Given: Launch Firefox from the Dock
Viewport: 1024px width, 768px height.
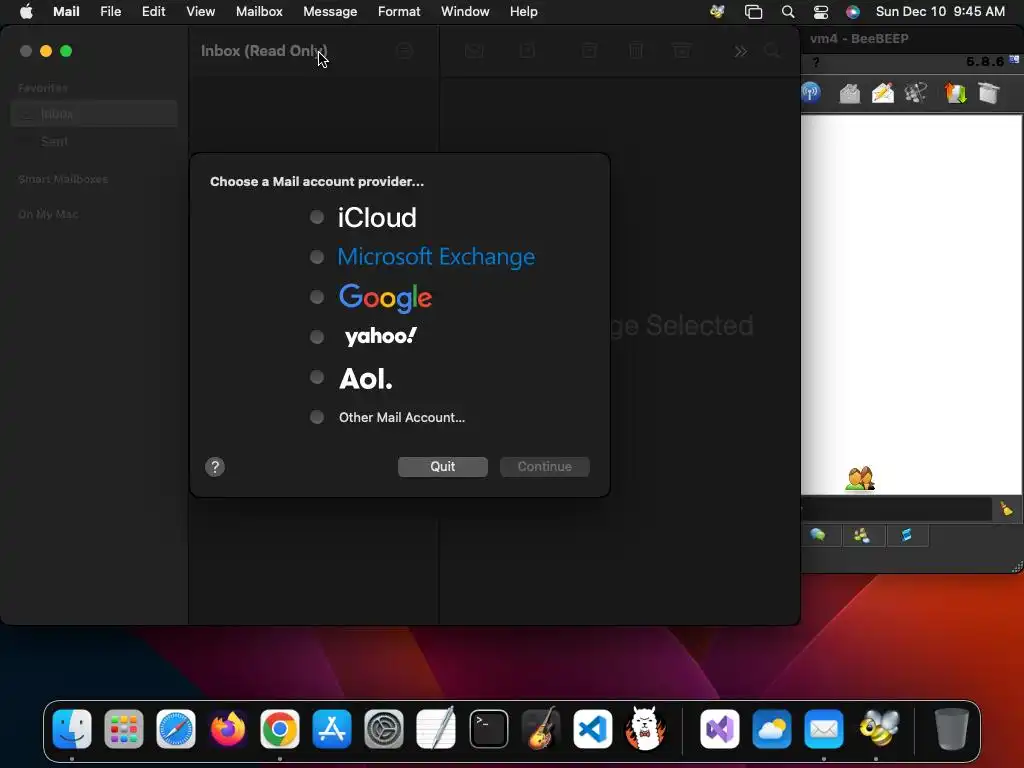Looking at the screenshot, I should (x=228, y=729).
